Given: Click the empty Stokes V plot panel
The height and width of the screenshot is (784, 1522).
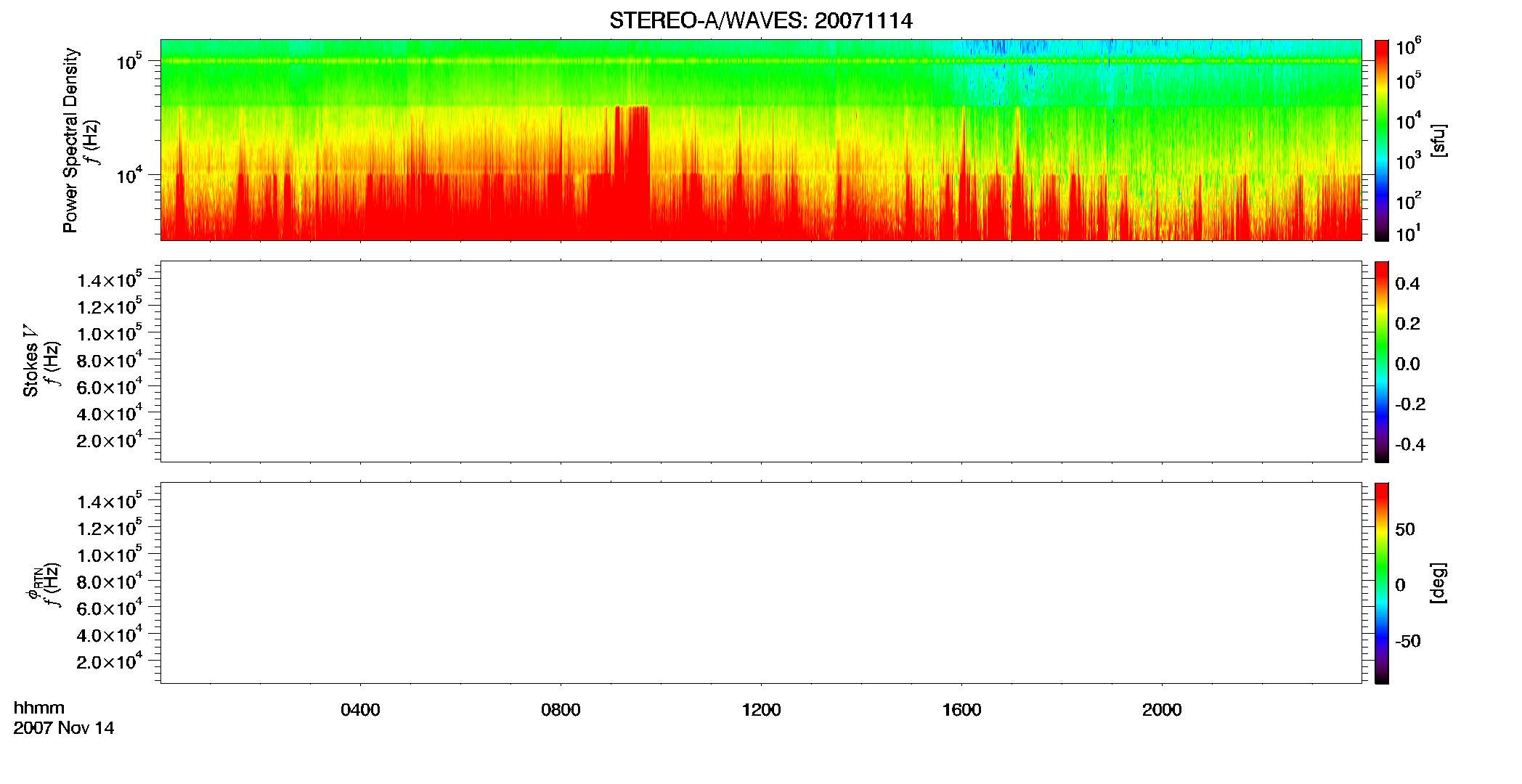Looking at the screenshot, I should [x=761, y=362].
